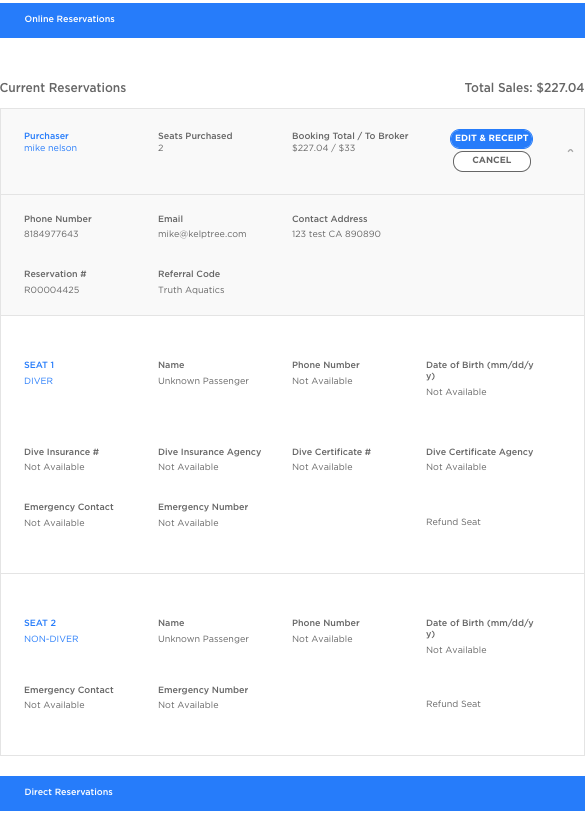The height and width of the screenshot is (840, 587).
Task: Click the Current Reservations heading
Action: coord(63,88)
